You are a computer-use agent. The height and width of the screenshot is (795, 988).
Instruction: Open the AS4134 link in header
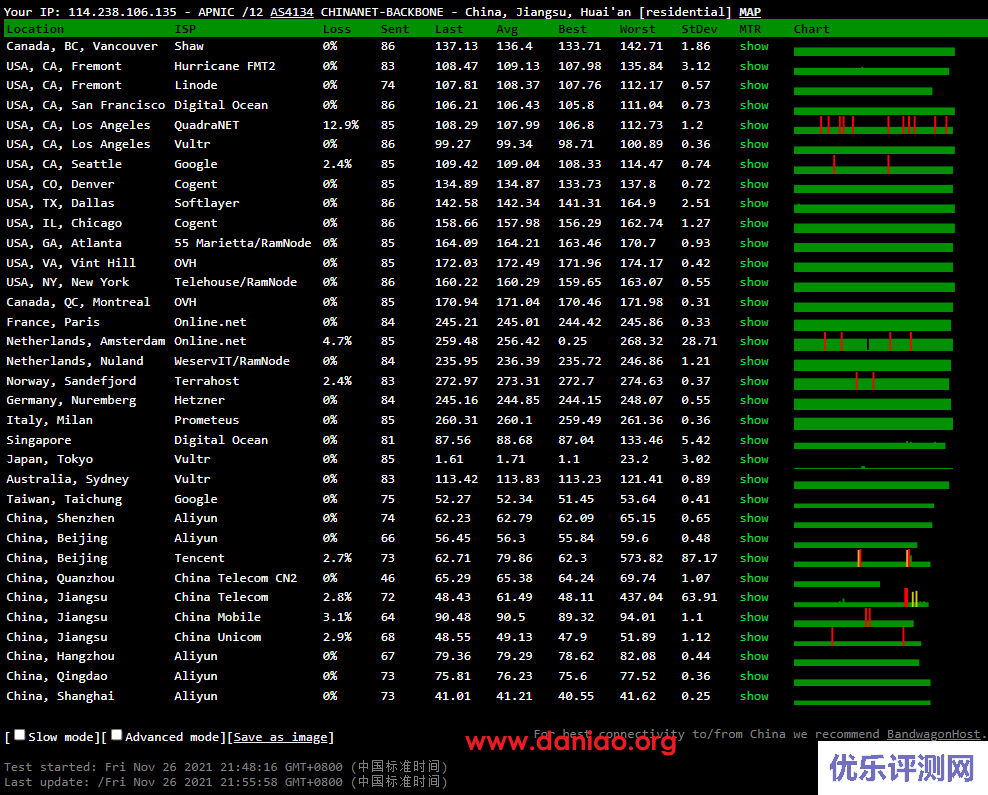pyautogui.click(x=292, y=12)
